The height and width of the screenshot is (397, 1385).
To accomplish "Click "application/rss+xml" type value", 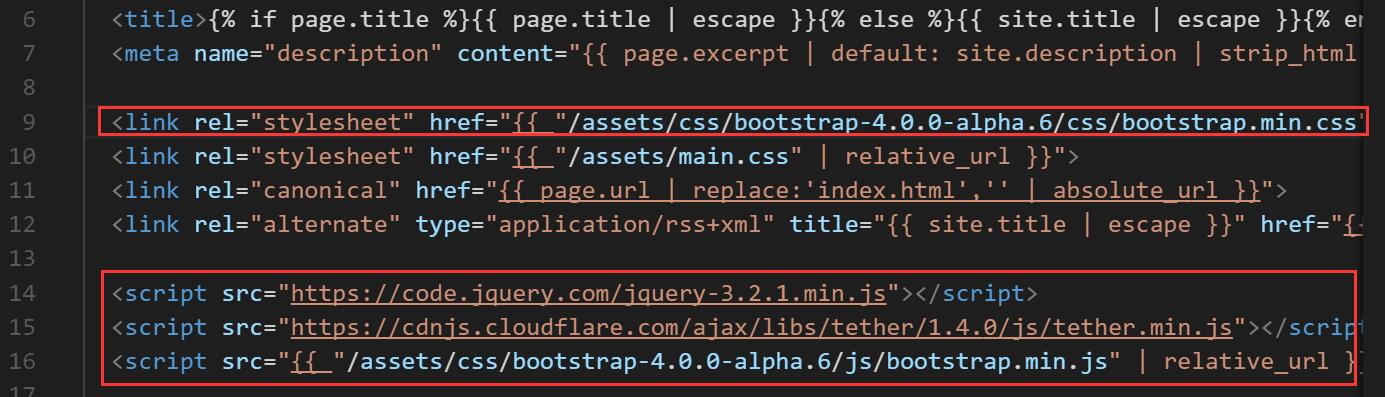I will point(636,224).
